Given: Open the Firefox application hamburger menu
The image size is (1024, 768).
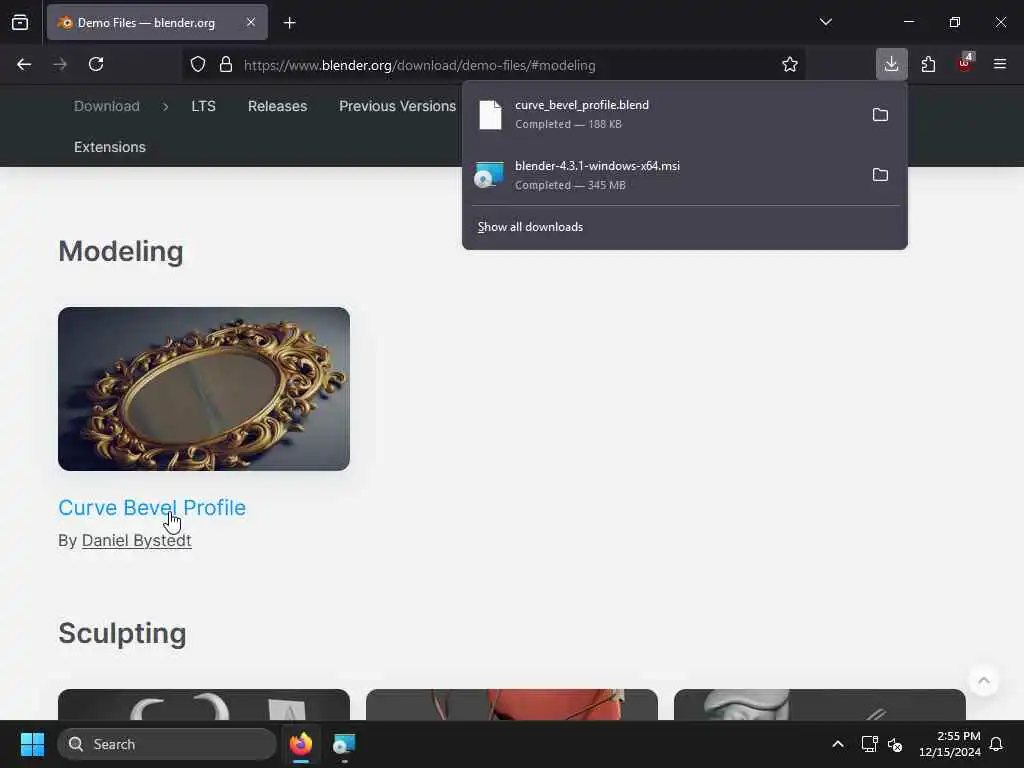Looking at the screenshot, I should [1000, 64].
